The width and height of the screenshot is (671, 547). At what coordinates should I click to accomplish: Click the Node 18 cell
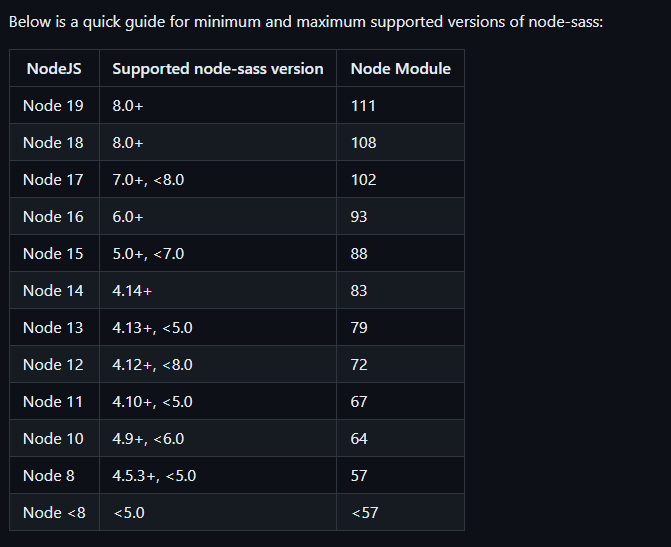click(53, 143)
